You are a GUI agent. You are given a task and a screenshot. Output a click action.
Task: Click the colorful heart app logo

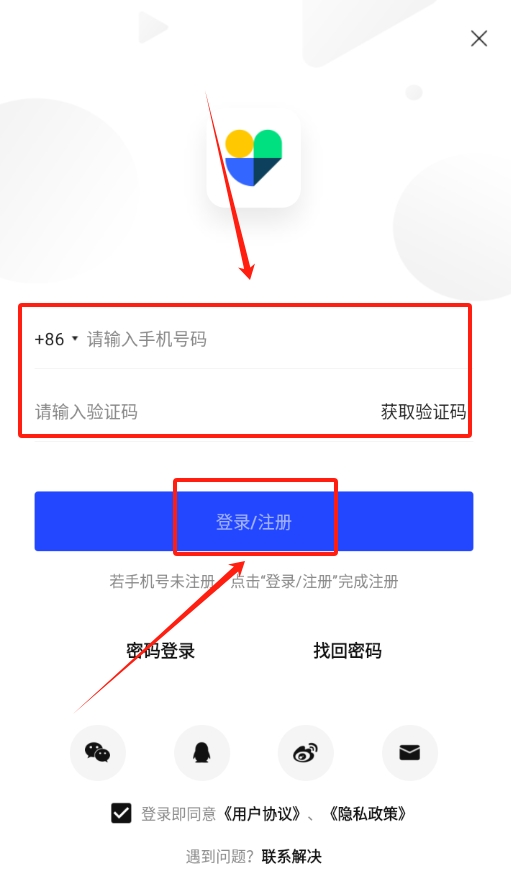pyautogui.click(x=253, y=158)
